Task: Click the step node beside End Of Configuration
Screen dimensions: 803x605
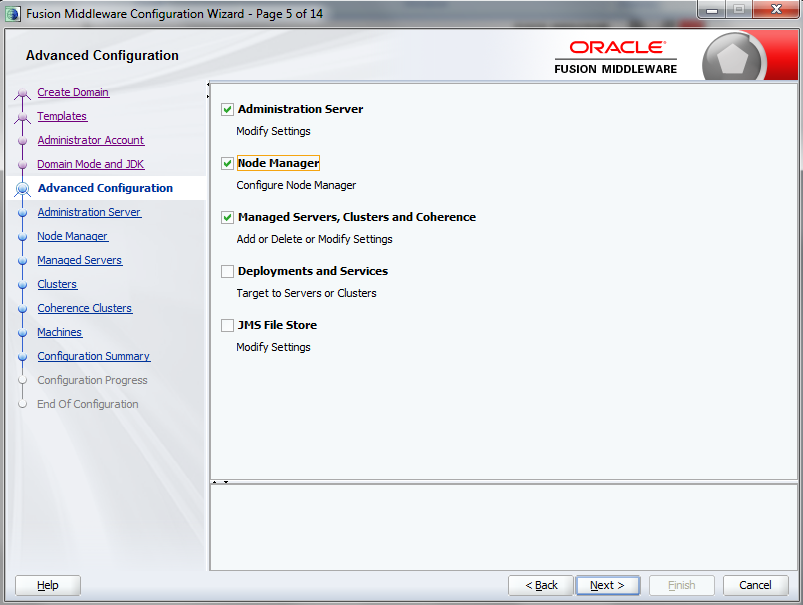Action: (x=22, y=404)
